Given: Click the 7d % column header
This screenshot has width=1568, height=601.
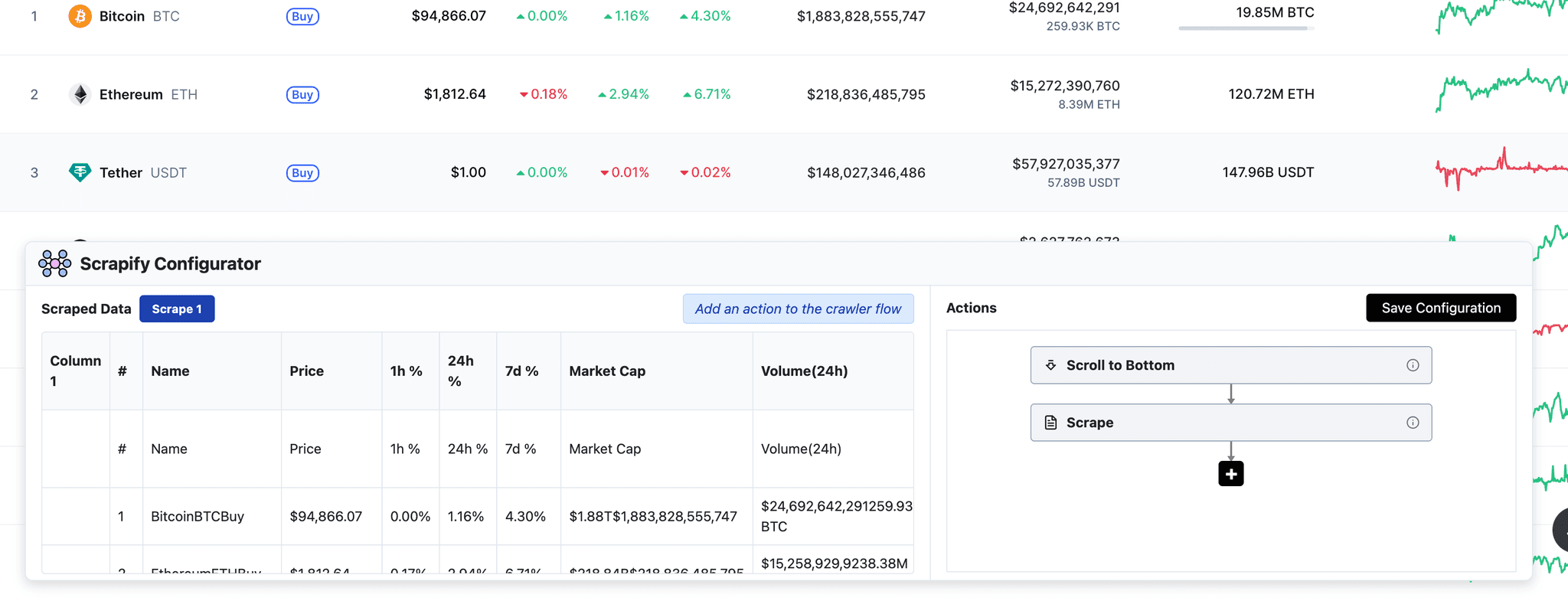Looking at the screenshot, I should tap(528, 371).
